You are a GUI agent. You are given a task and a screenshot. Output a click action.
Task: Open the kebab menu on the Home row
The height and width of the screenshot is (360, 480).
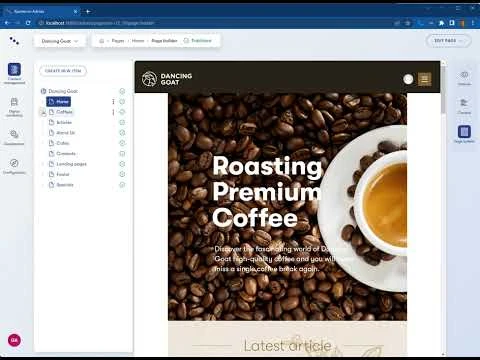pos(113,101)
